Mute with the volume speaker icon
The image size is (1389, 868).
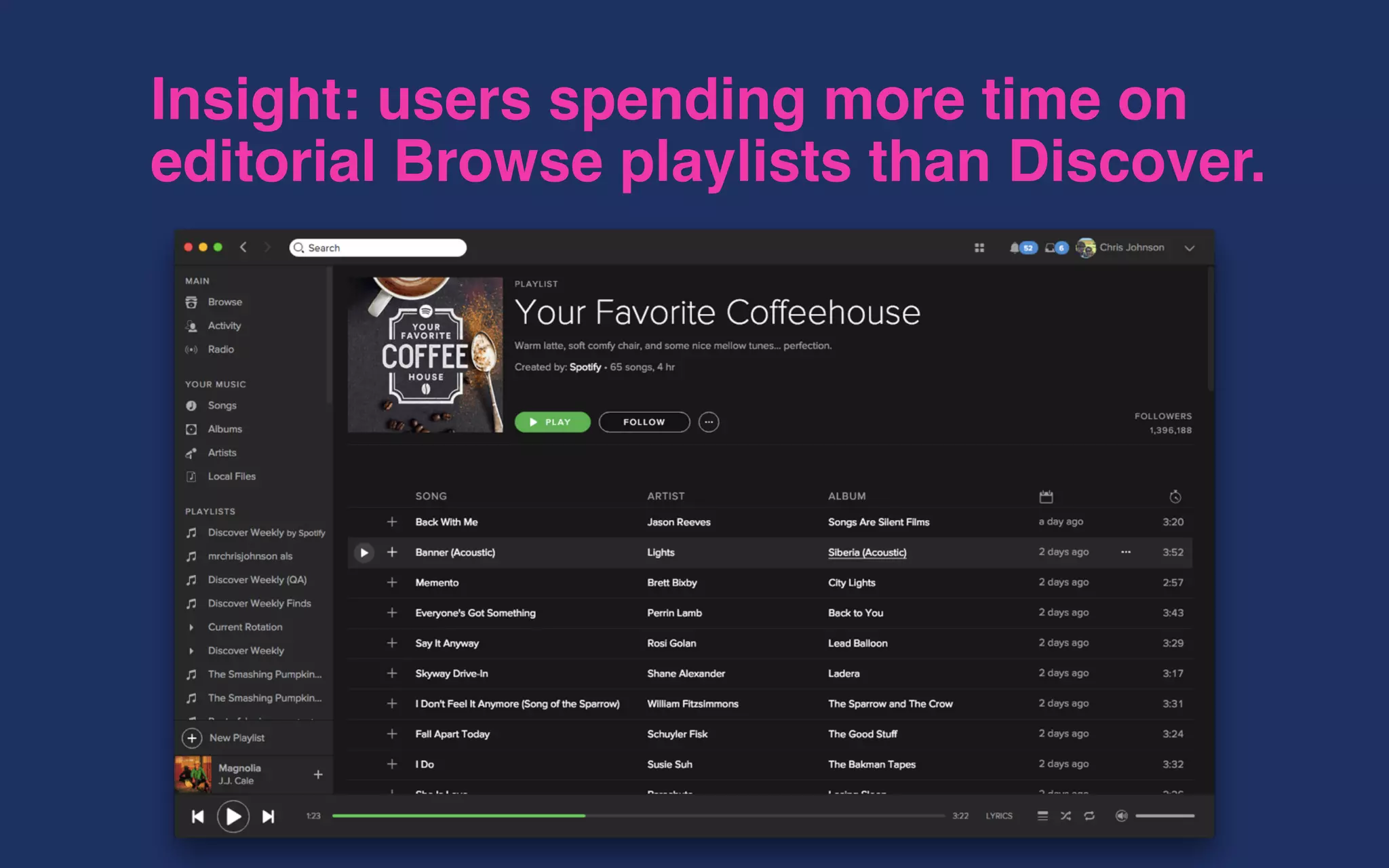(x=1121, y=816)
